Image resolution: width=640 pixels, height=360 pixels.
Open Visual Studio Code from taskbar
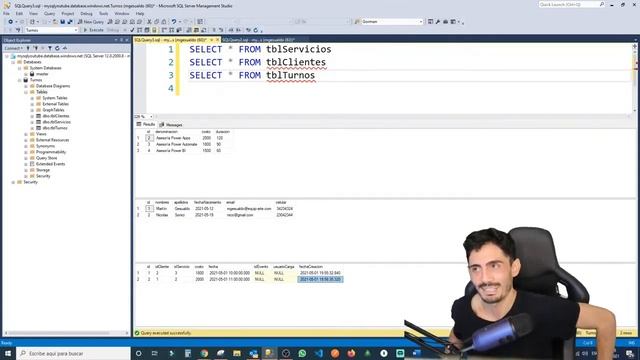(318, 353)
